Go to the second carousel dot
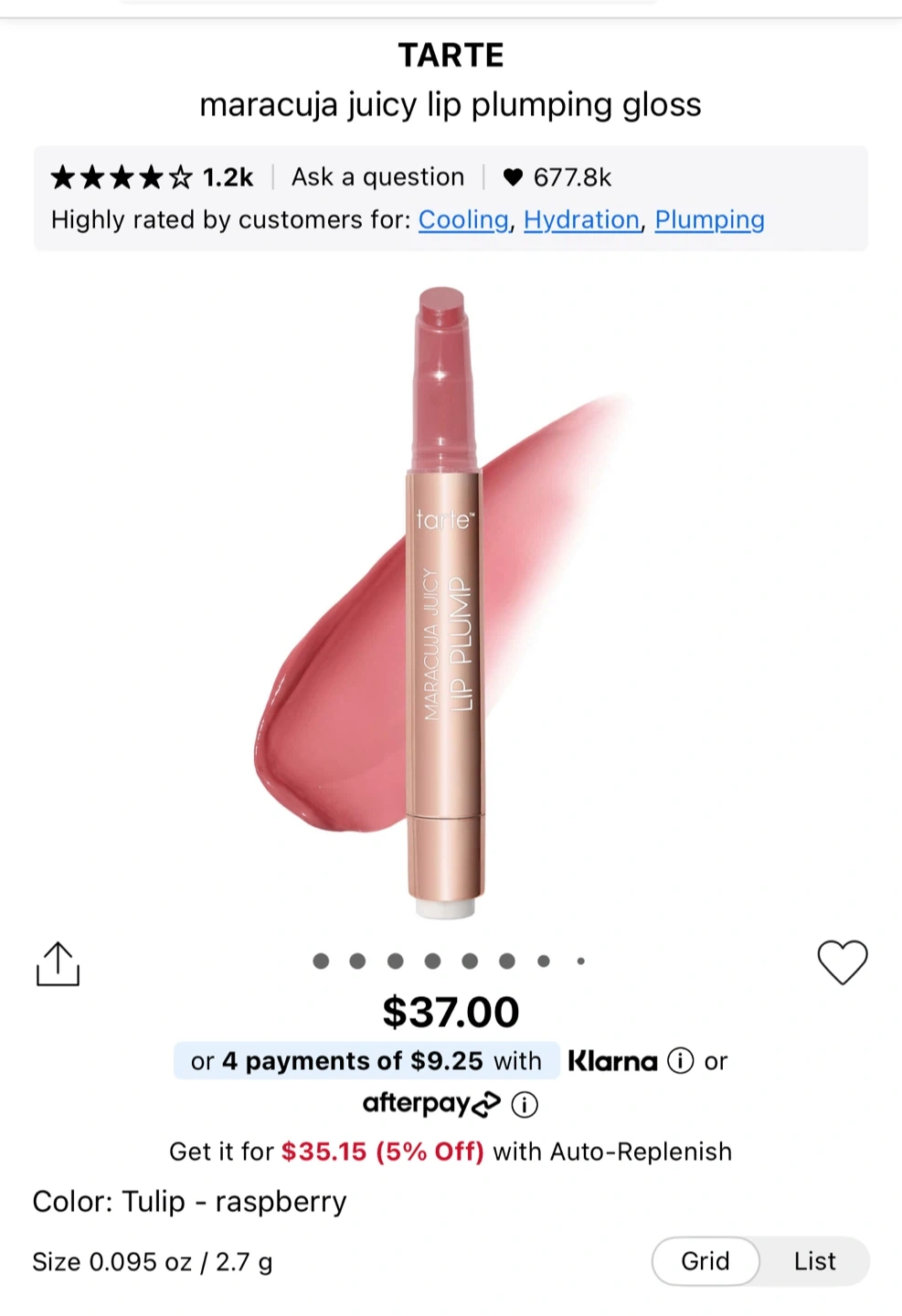 357,960
